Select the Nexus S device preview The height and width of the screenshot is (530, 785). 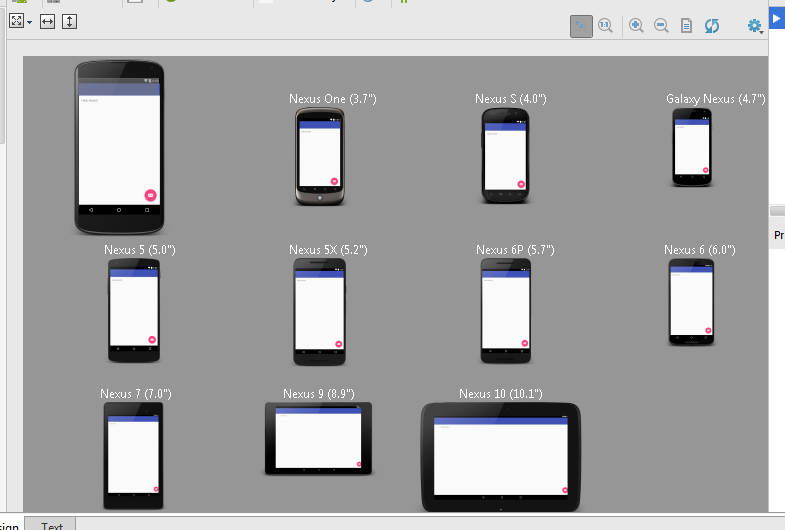coord(505,156)
